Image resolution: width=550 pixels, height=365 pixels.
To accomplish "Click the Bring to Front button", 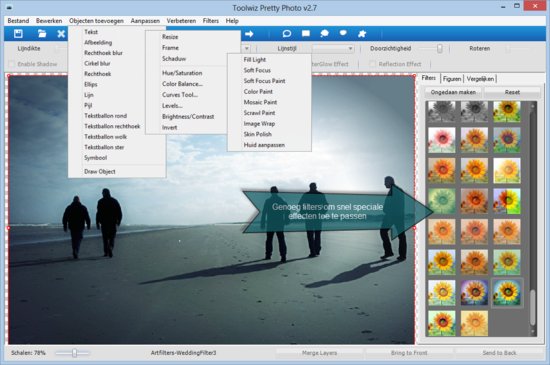I will coord(409,353).
